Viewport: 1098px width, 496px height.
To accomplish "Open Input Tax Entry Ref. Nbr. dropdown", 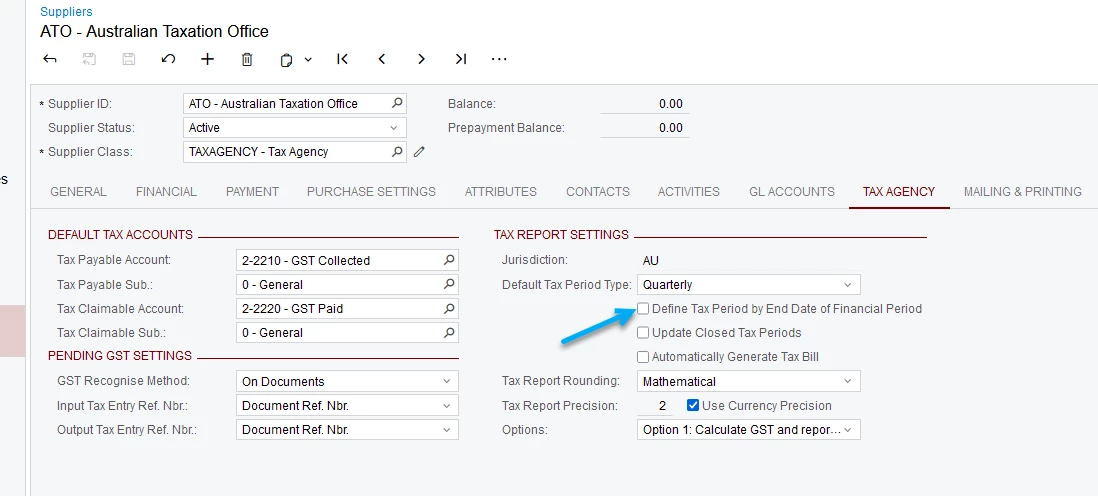I will coord(447,406).
